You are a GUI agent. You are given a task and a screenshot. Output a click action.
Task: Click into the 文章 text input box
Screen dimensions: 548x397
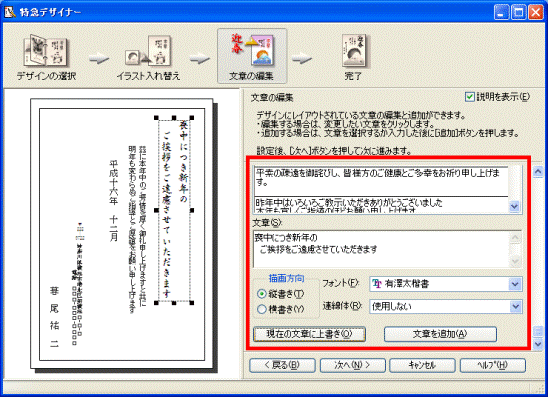click(x=381, y=249)
